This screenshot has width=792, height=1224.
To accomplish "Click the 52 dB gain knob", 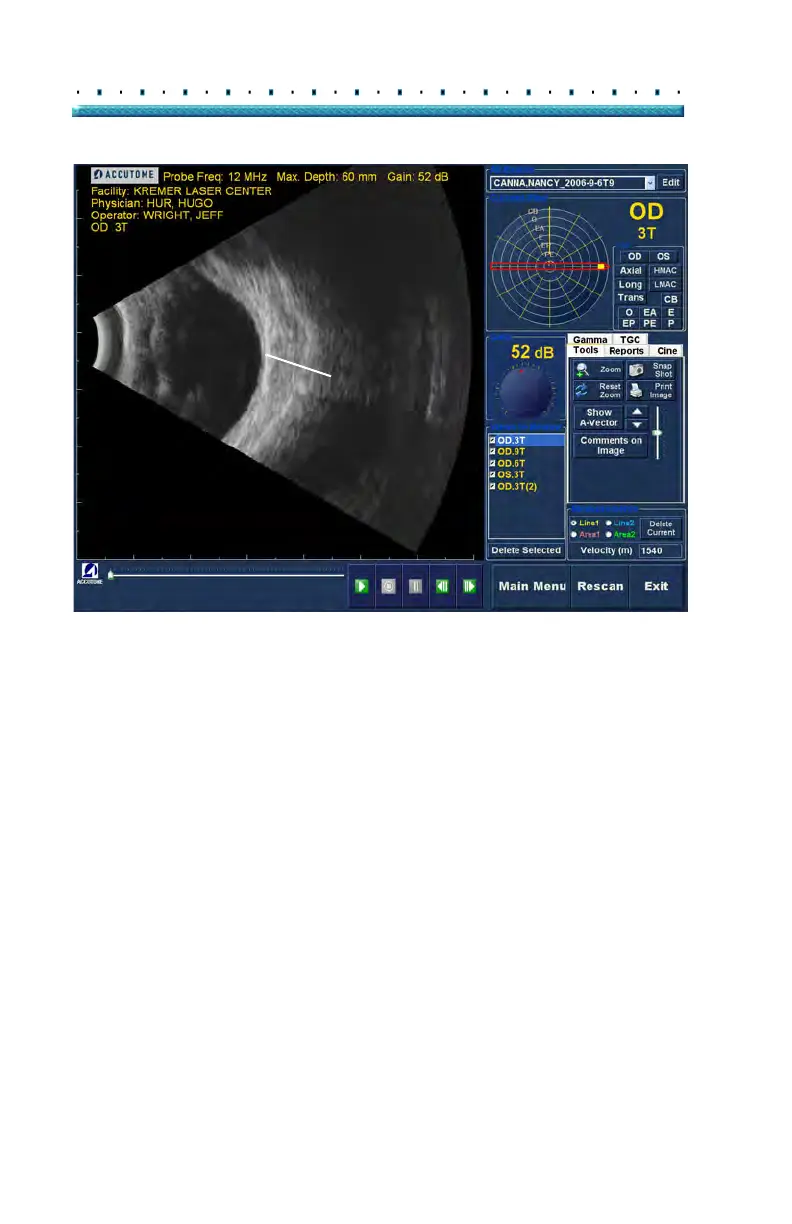I will point(526,391).
